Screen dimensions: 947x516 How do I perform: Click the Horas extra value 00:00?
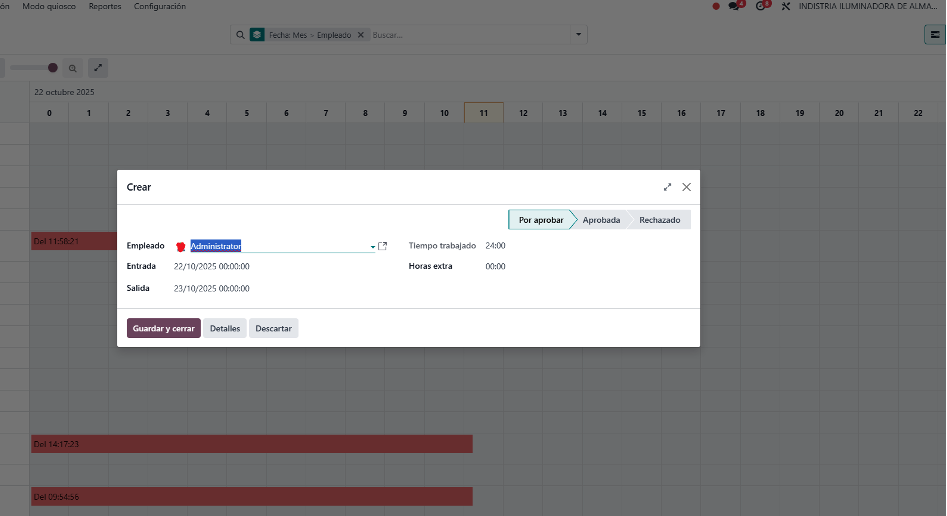[x=495, y=266]
